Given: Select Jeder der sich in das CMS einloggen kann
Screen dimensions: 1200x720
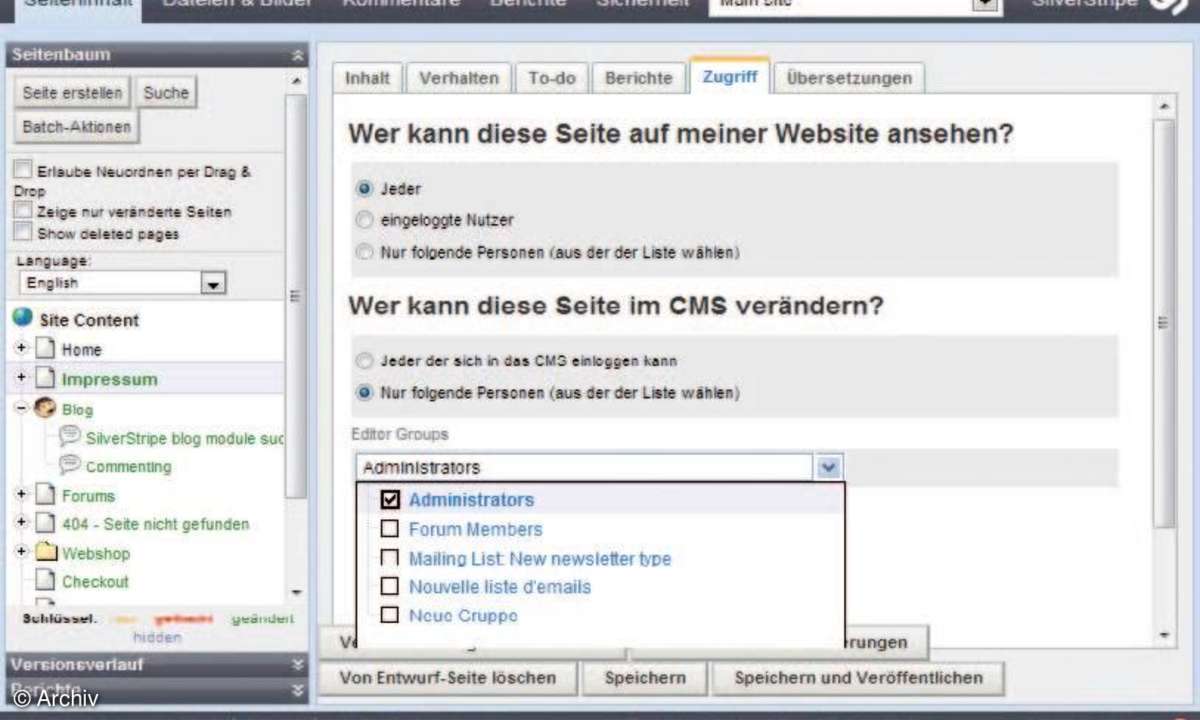Looking at the screenshot, I should point(365,361).
